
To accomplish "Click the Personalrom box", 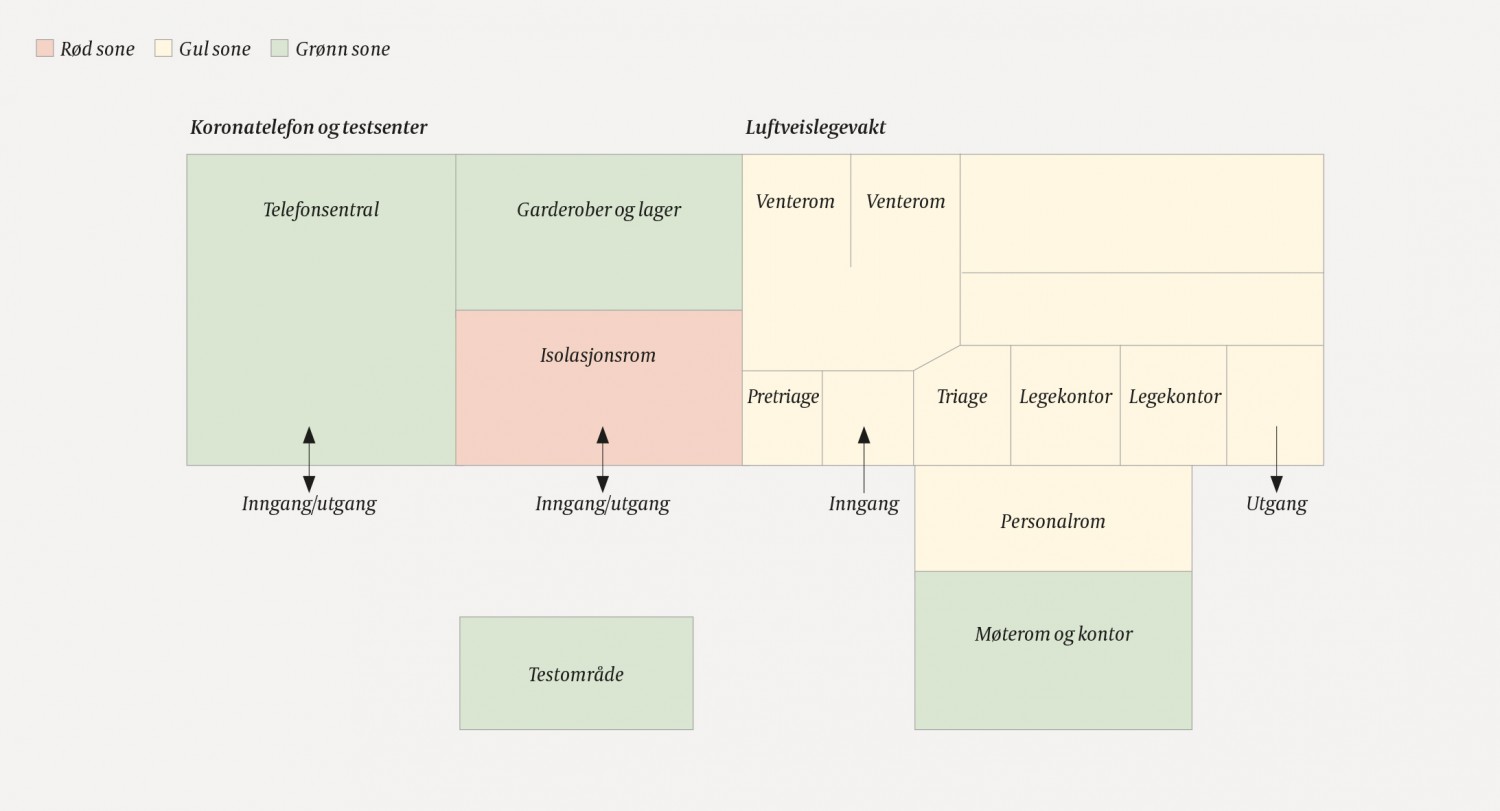I will (x=1053, y=521).
